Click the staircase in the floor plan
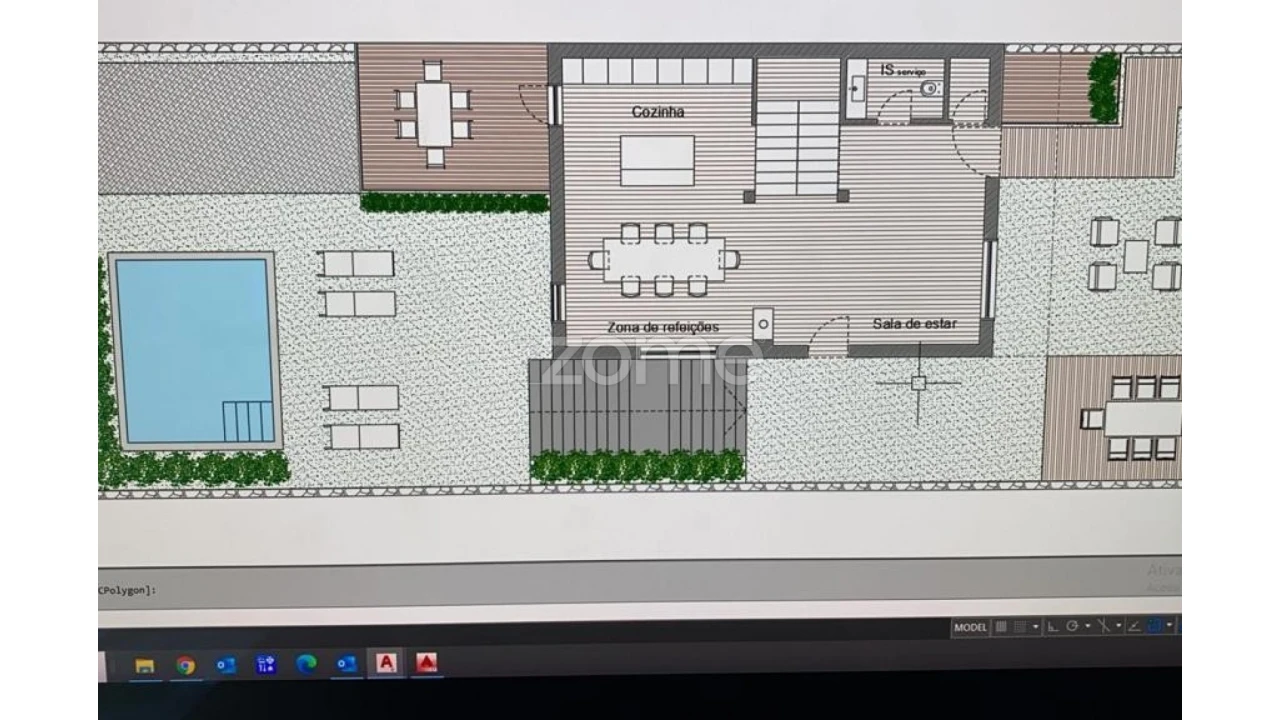This screenshot has width=1280, height=720. pyautogui.click(x=796, y=145)
